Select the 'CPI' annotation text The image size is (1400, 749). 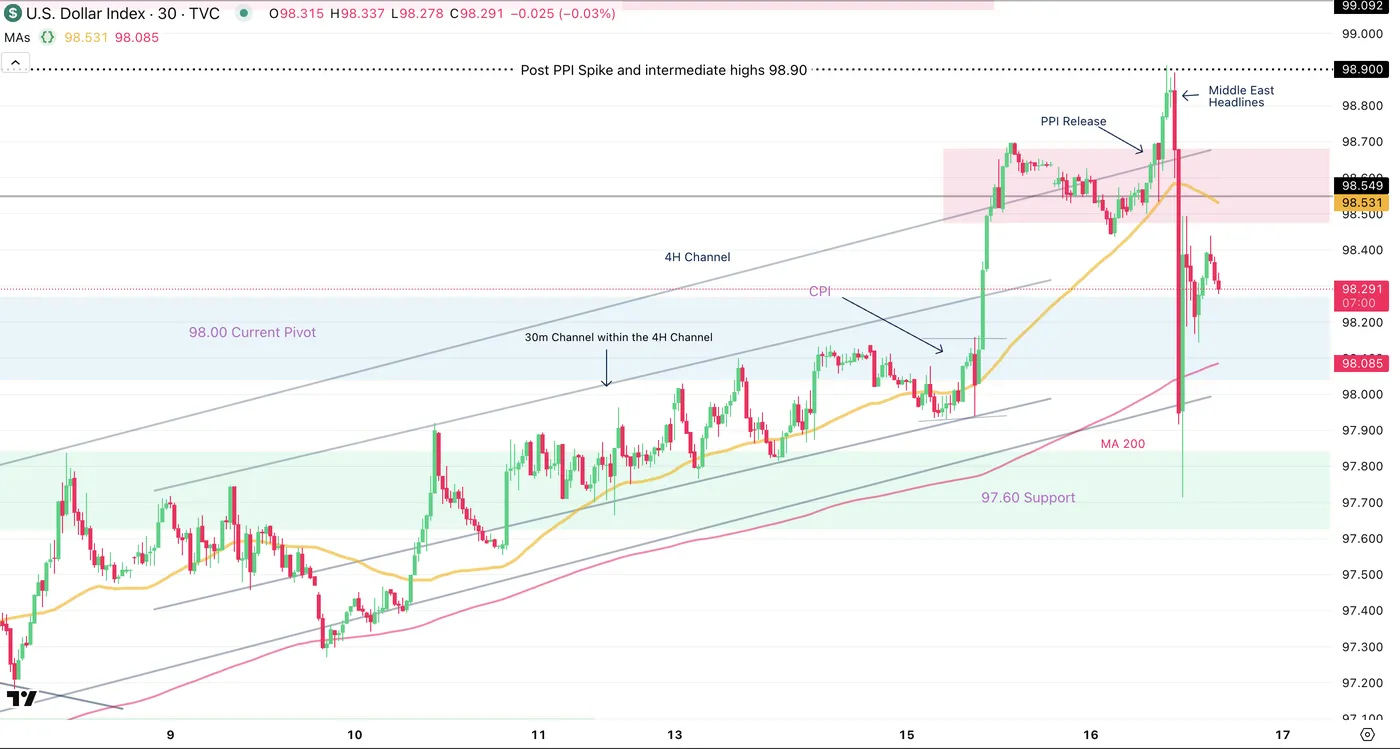(x=820, y=292)
